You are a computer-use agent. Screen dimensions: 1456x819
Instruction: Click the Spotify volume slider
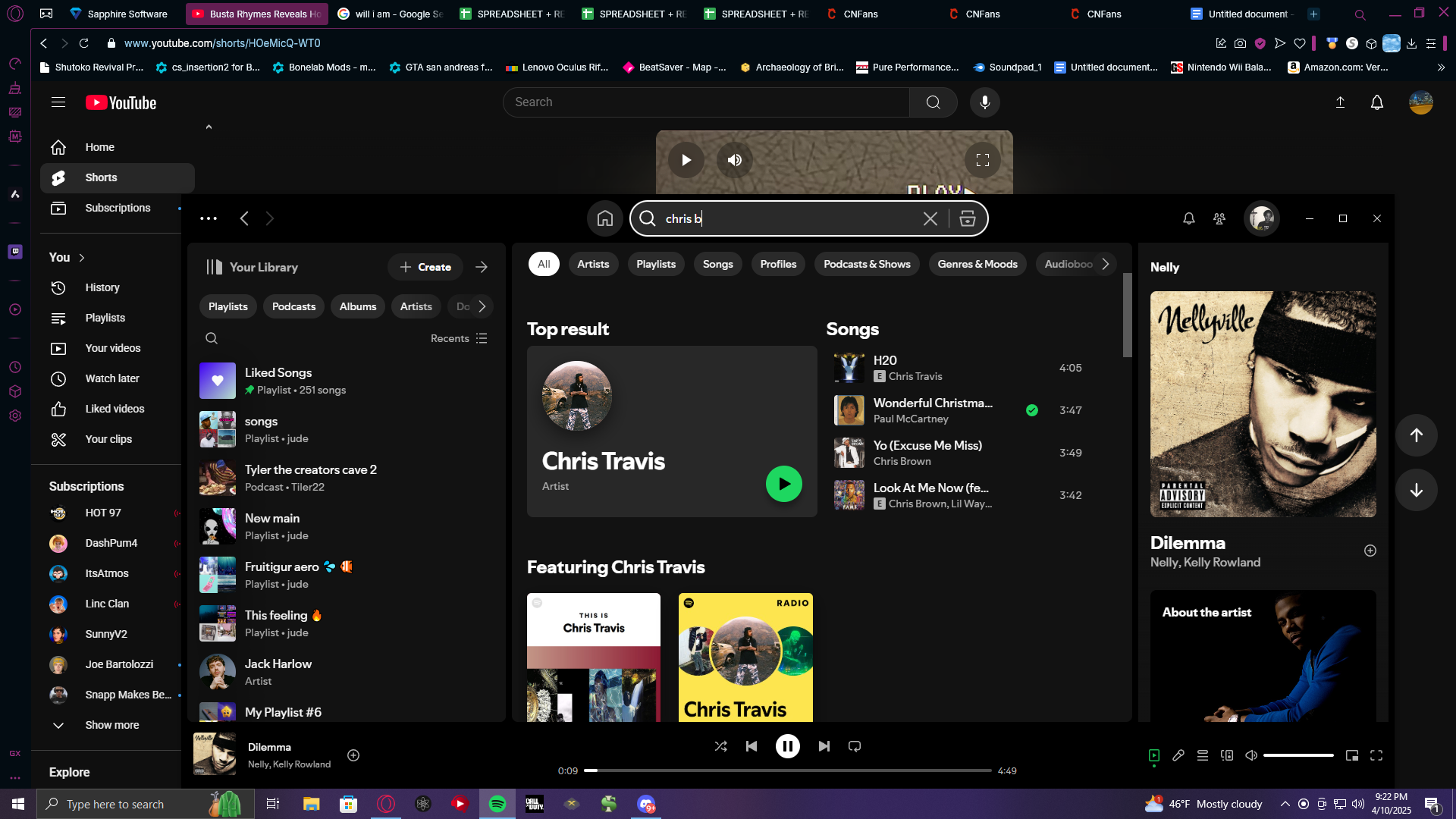tap(1298, 755)
